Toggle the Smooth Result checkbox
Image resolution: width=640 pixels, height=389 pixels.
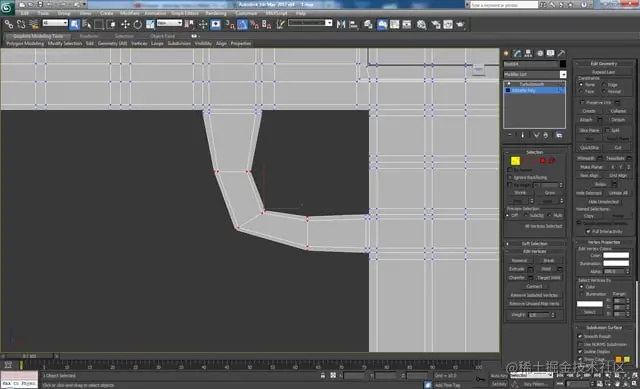[580, 336]
